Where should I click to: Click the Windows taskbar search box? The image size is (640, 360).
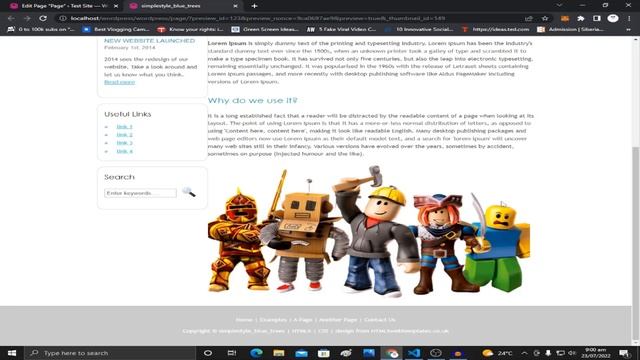[x=109, y=353]
